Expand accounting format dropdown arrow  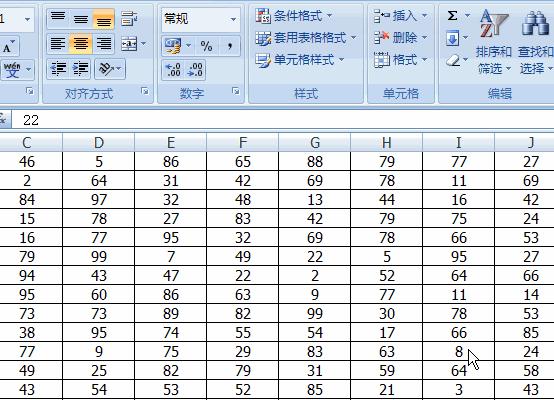pyautogui.click(x=188, y=46)
